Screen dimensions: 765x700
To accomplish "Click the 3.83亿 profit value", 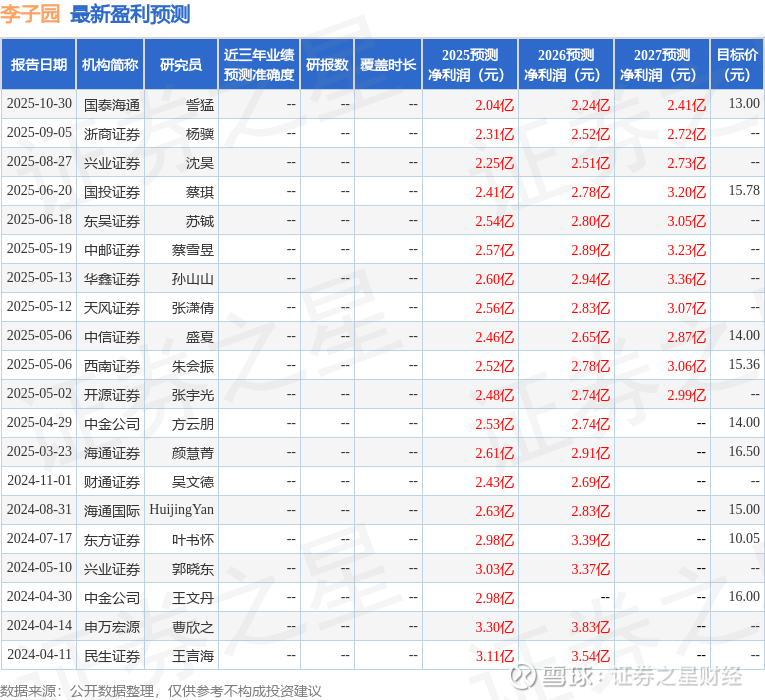I will pos(591,627).
